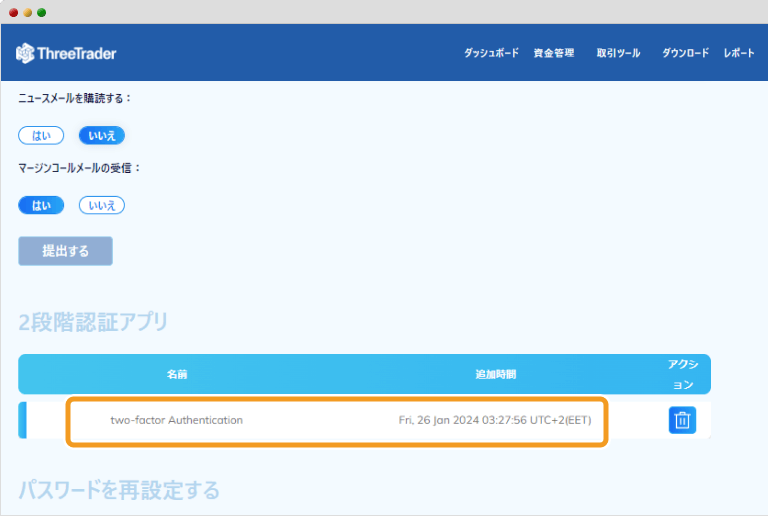
Task: Click the ニュースメールを購読する label
Action: 75,98
